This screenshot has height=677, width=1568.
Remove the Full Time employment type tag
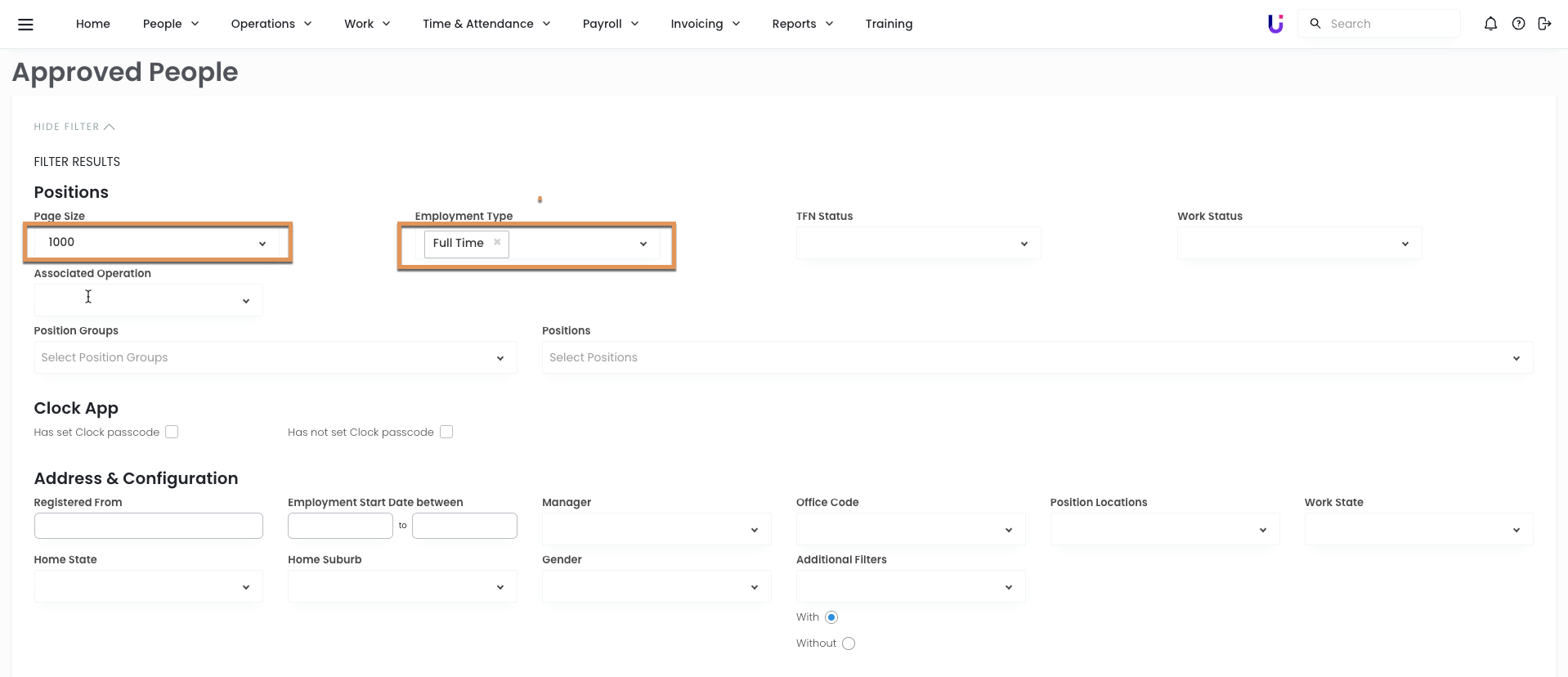coord(497,242)
